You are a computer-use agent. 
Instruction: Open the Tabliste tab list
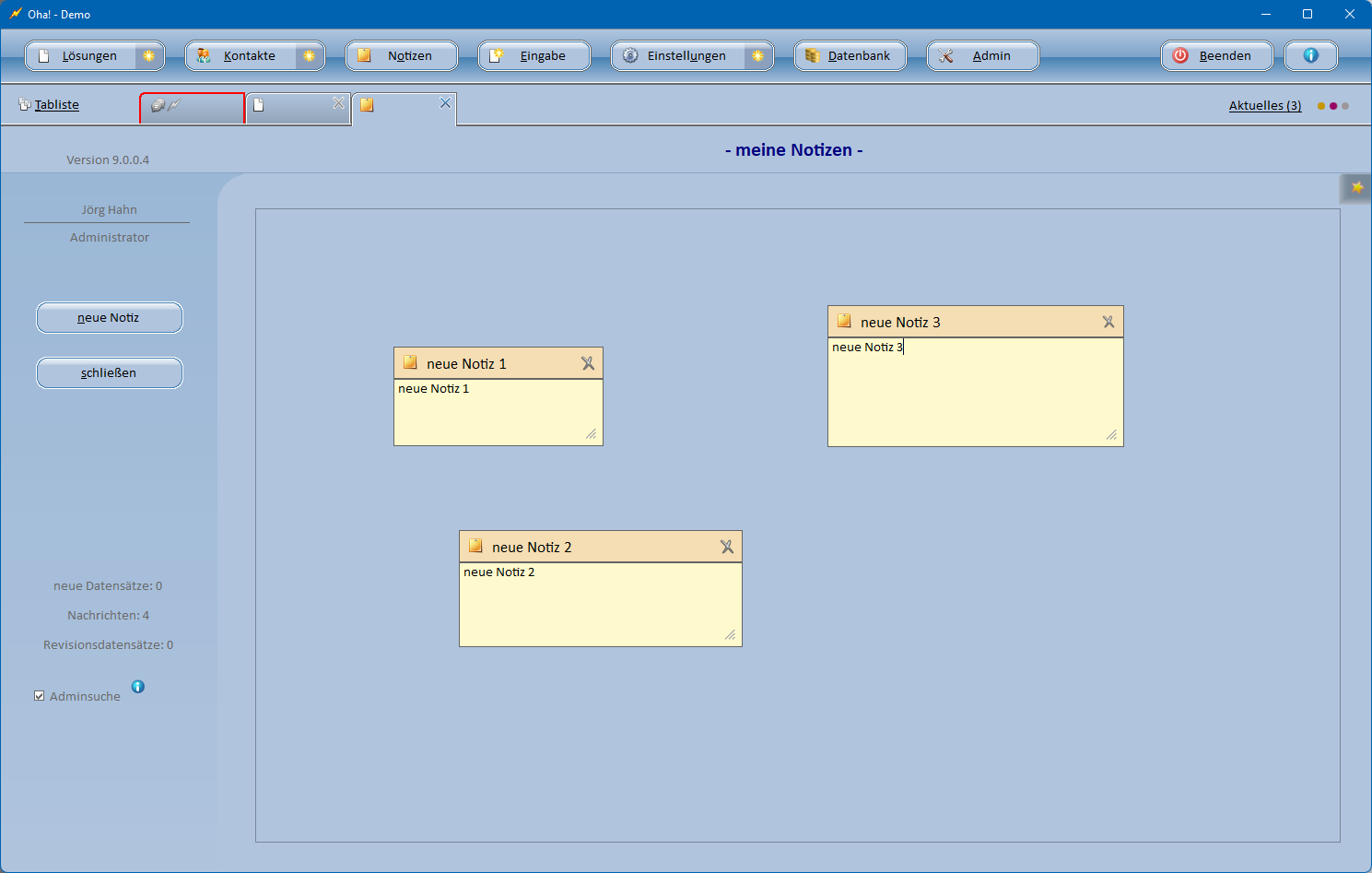pos(56,105)
